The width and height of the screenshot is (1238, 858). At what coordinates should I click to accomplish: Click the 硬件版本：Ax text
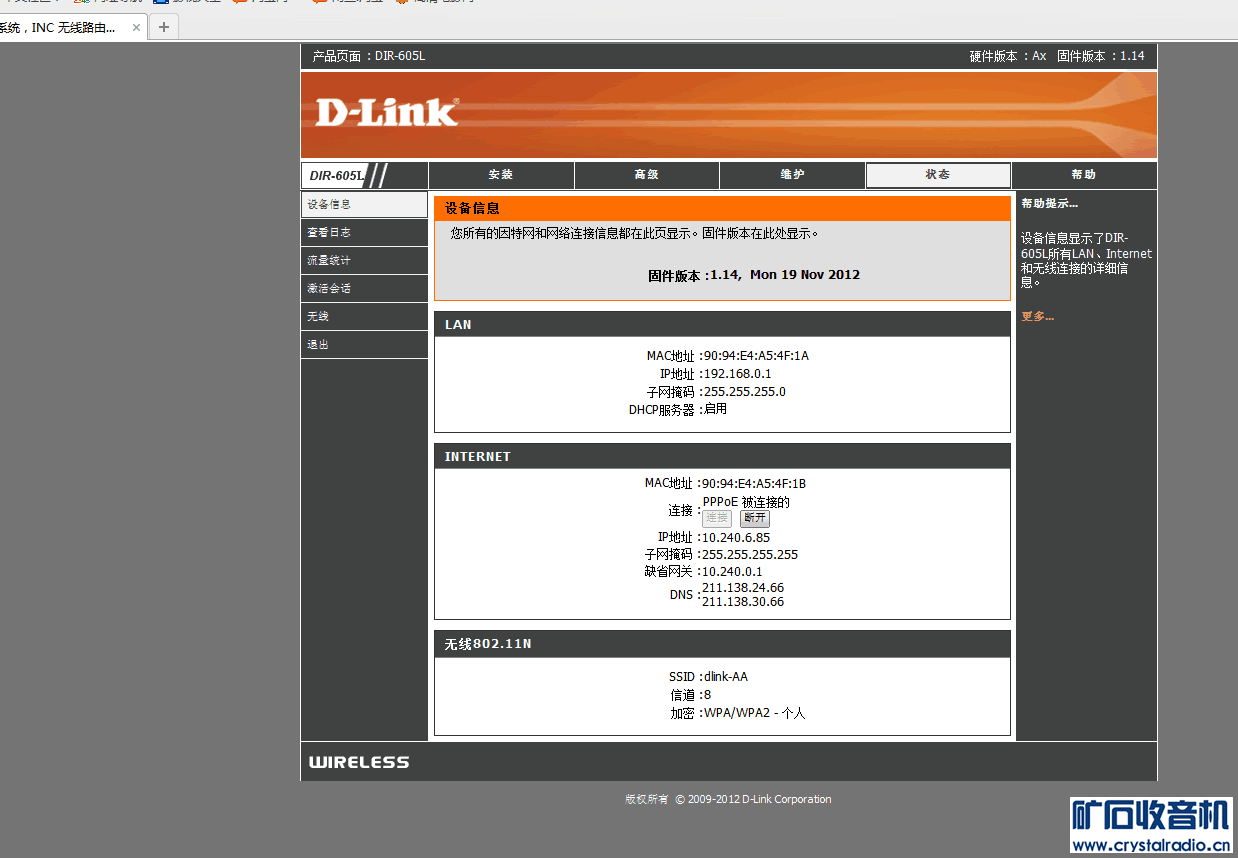click(x=1008, y=57)
